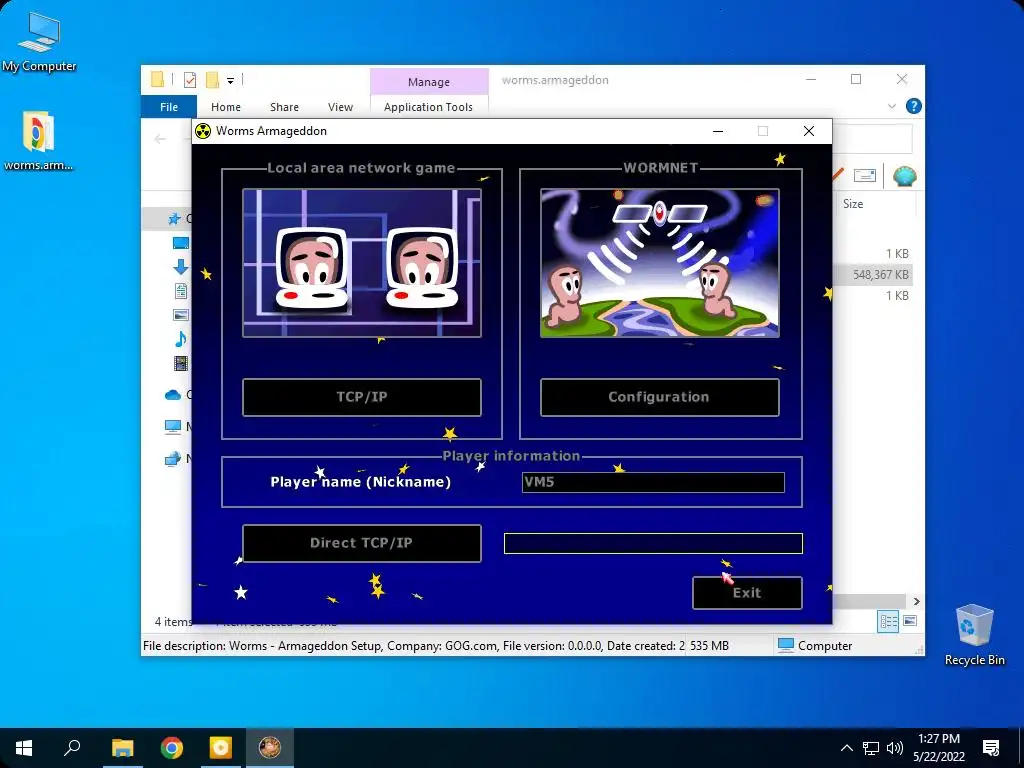Click the New folder icon in quick access toolbar
The width and height of the screenshot is (1024, 768).
coord(212,80)
